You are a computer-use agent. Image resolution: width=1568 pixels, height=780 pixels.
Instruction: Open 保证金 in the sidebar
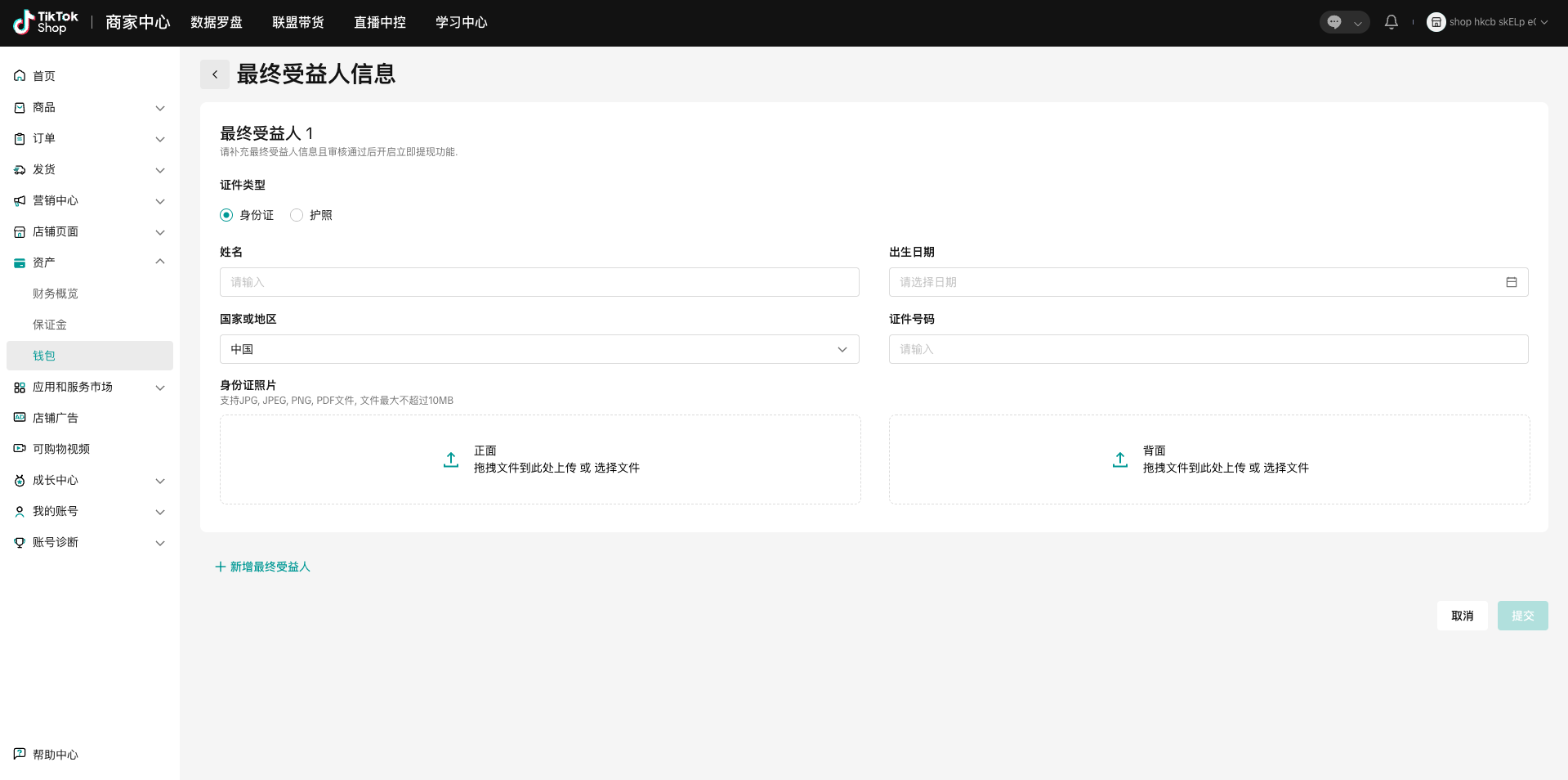coord(50,325)
